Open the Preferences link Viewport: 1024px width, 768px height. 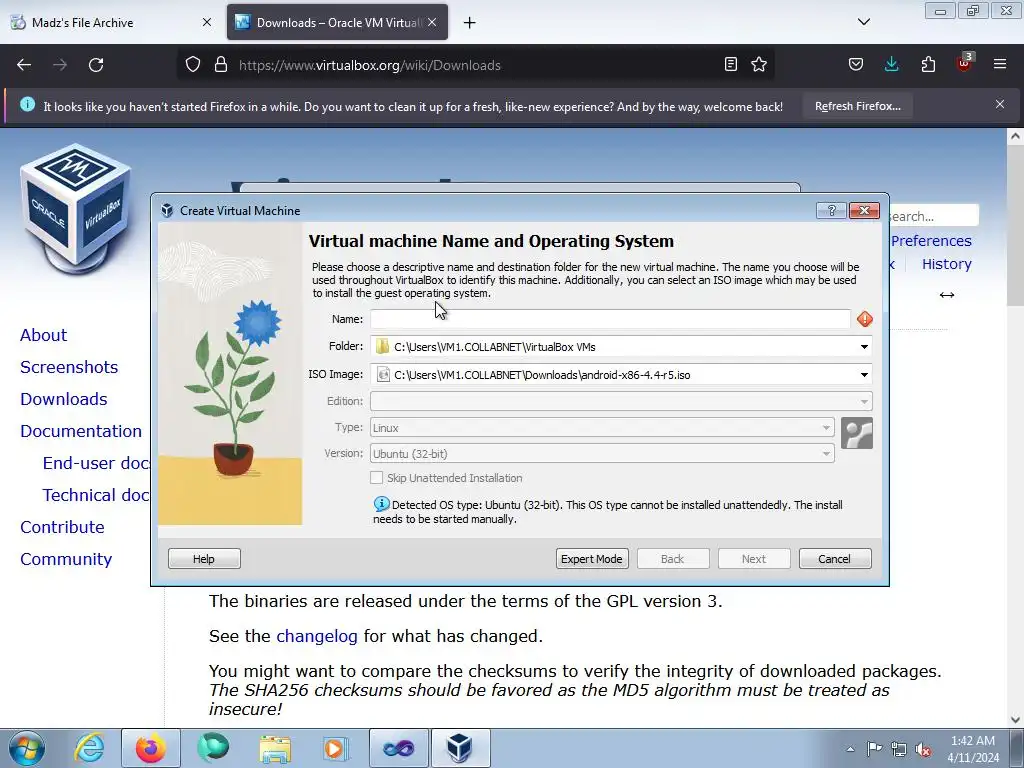pyautogui.click(x=931, y=241)
